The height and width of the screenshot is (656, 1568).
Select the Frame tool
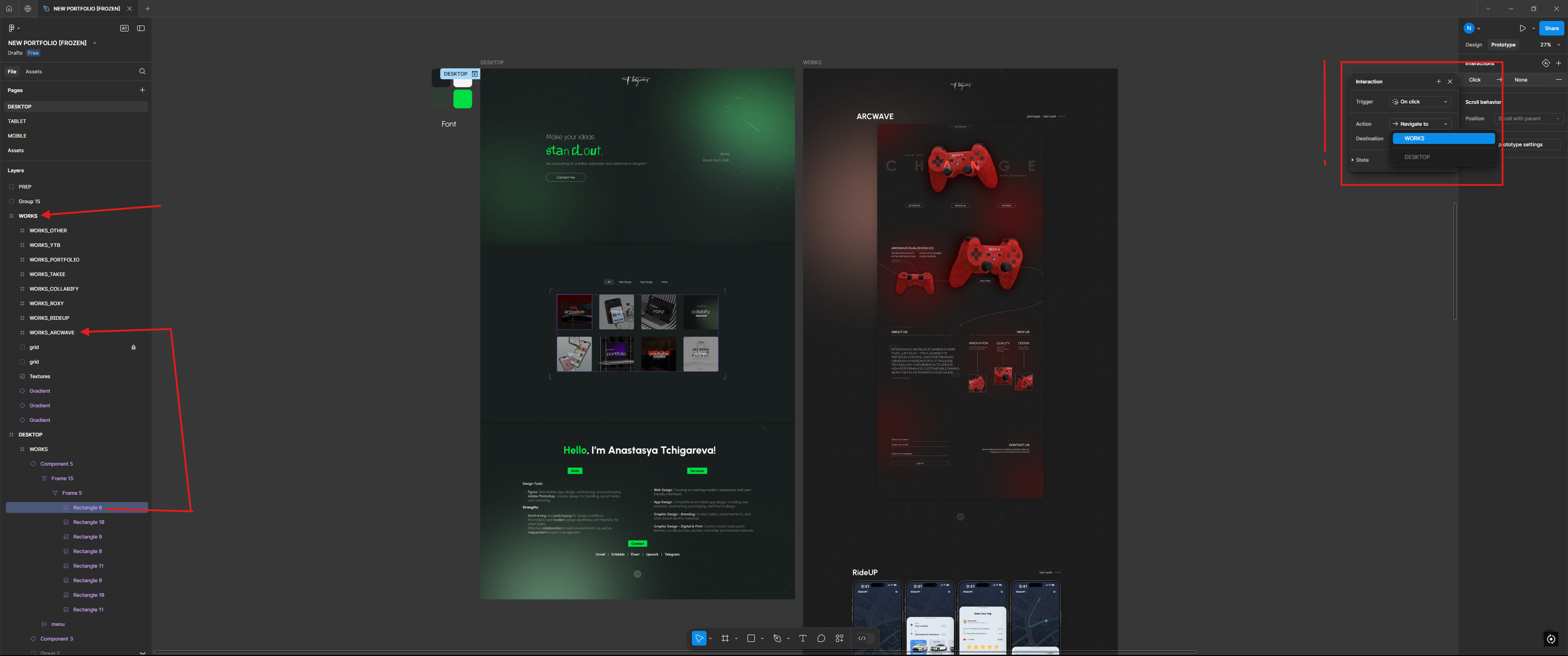(725, 638)
